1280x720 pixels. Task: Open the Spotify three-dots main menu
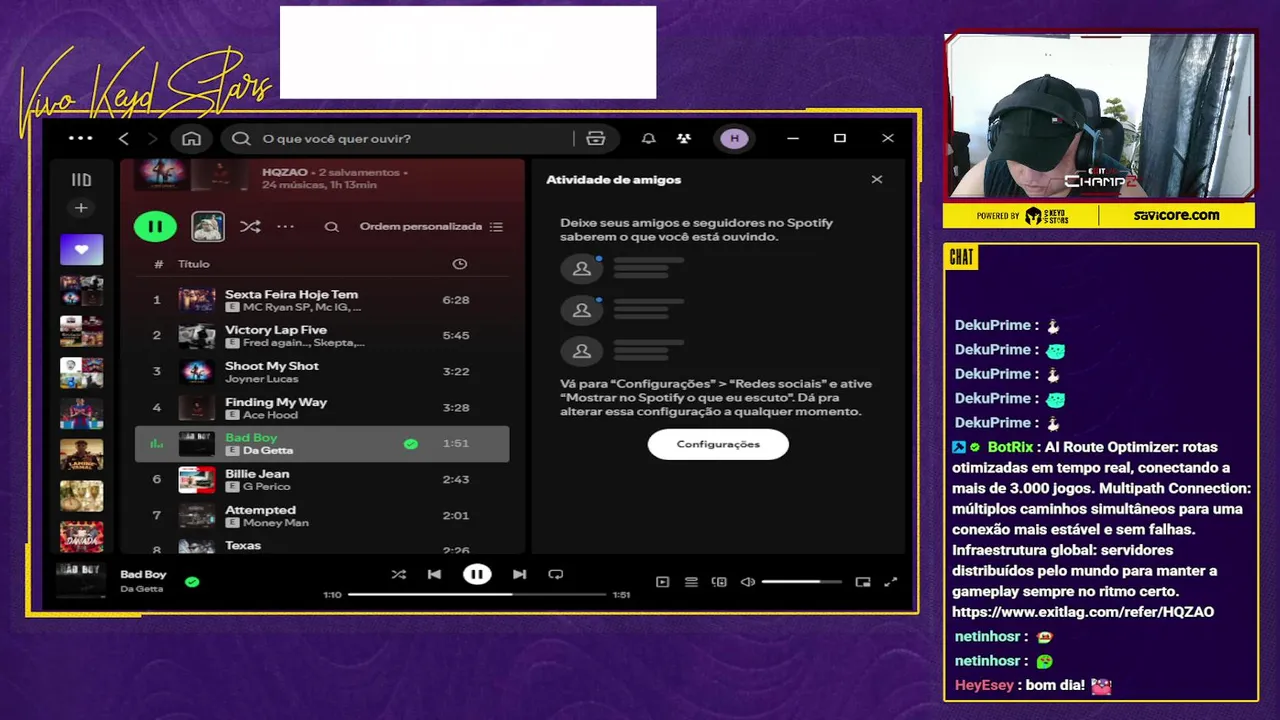click(81, 139)
